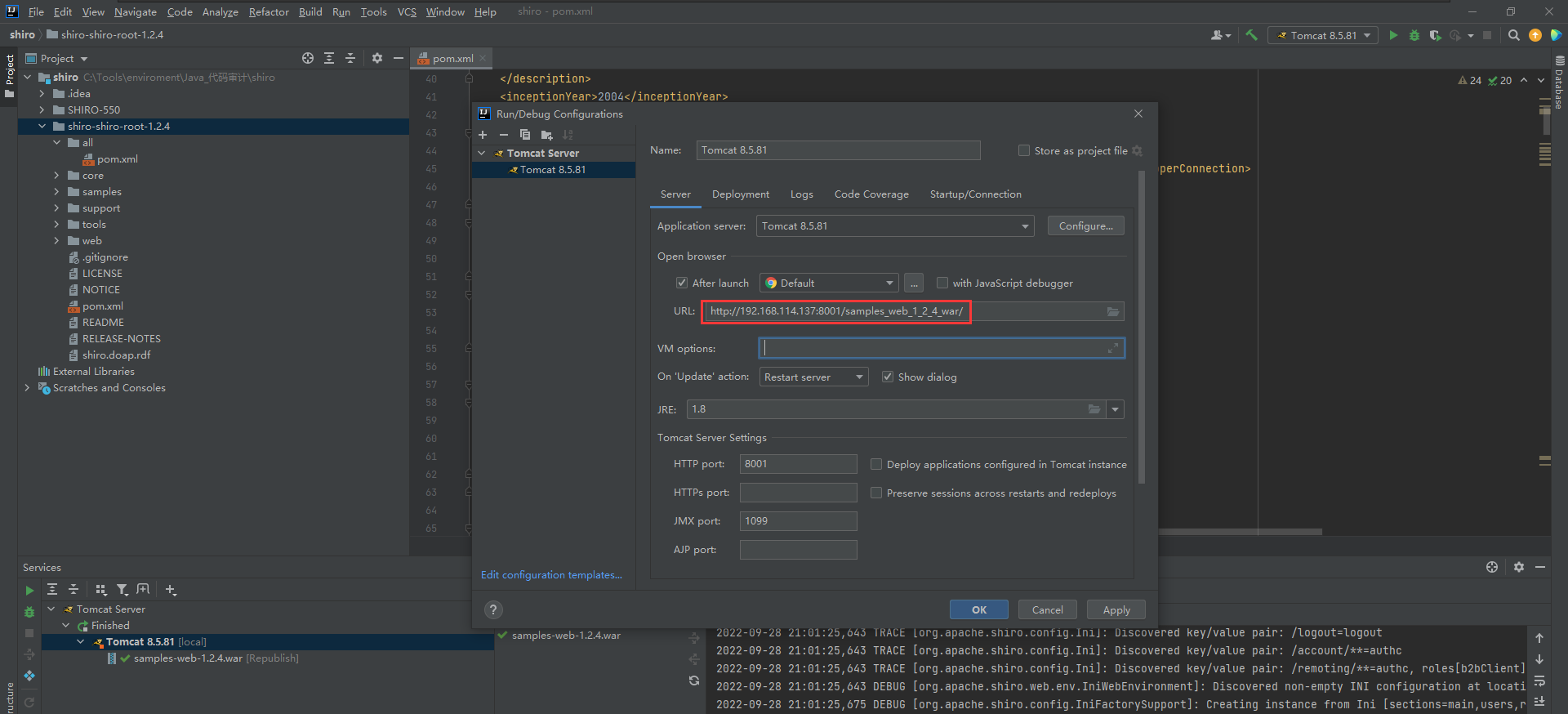Start debugging with the bug icon in toolbar
1568x714 pixels.
[x=1414, y=35]
